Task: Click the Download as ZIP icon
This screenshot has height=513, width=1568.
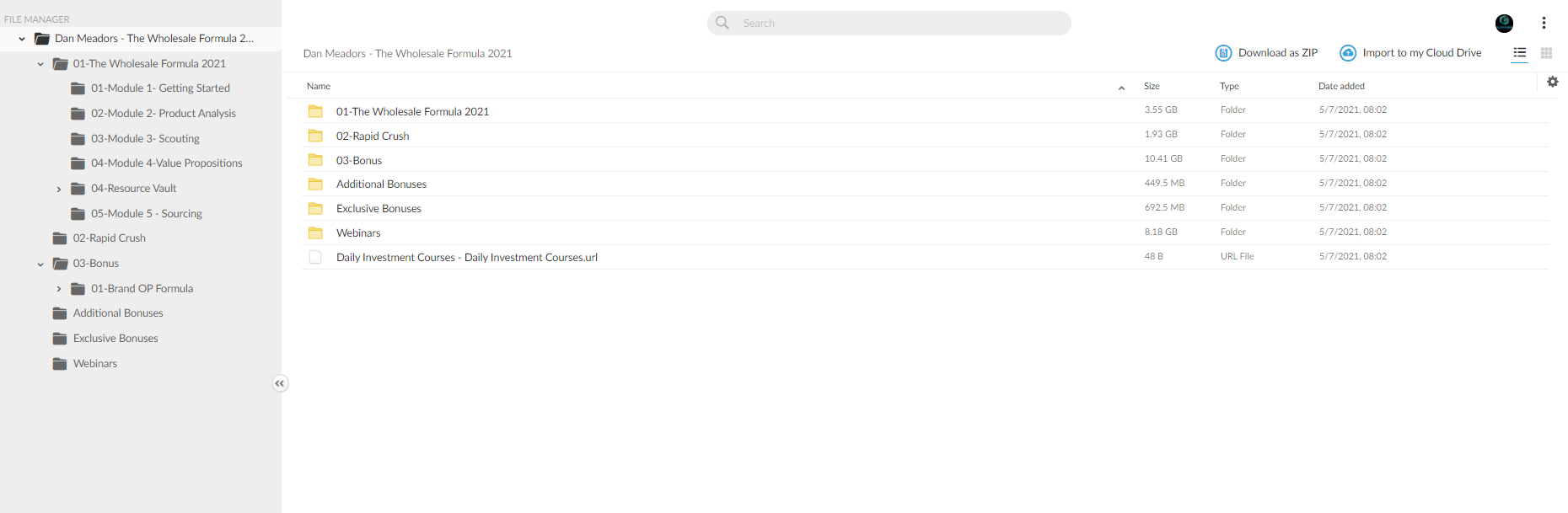Action: click(1223, 53)
